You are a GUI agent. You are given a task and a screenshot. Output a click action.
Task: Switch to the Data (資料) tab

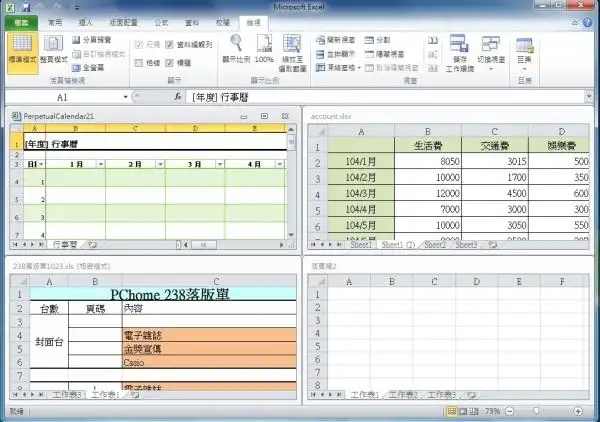coord(192,23)
